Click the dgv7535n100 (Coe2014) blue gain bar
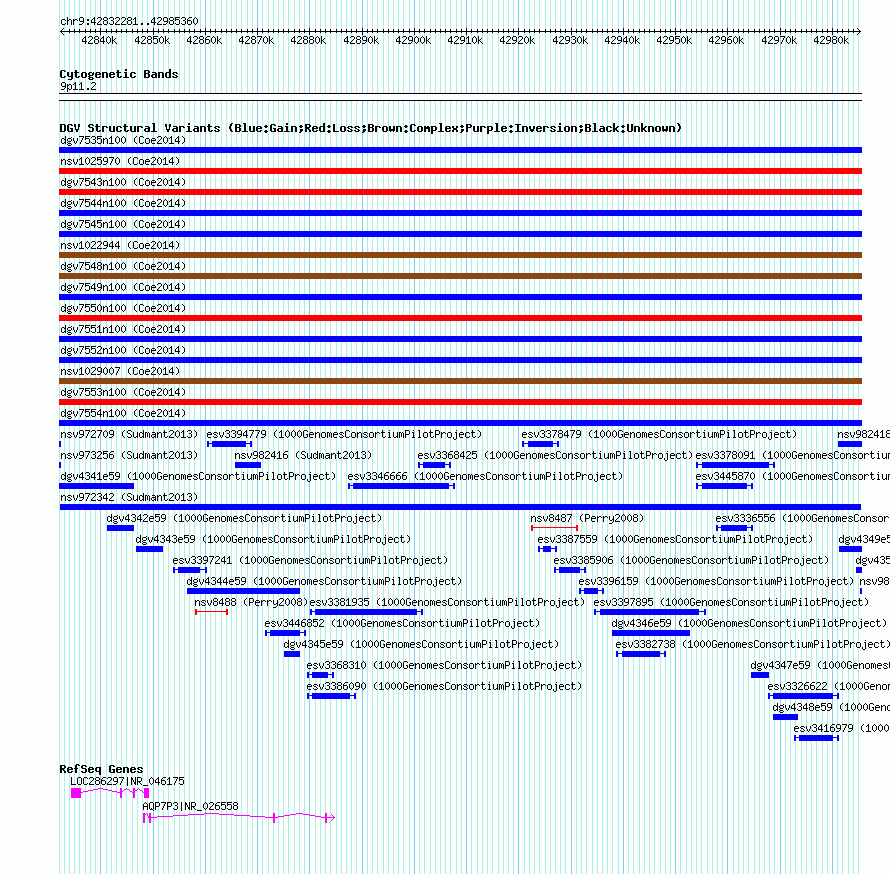Image resolution: width=890 pixels, height=874 pixels. 460,150
